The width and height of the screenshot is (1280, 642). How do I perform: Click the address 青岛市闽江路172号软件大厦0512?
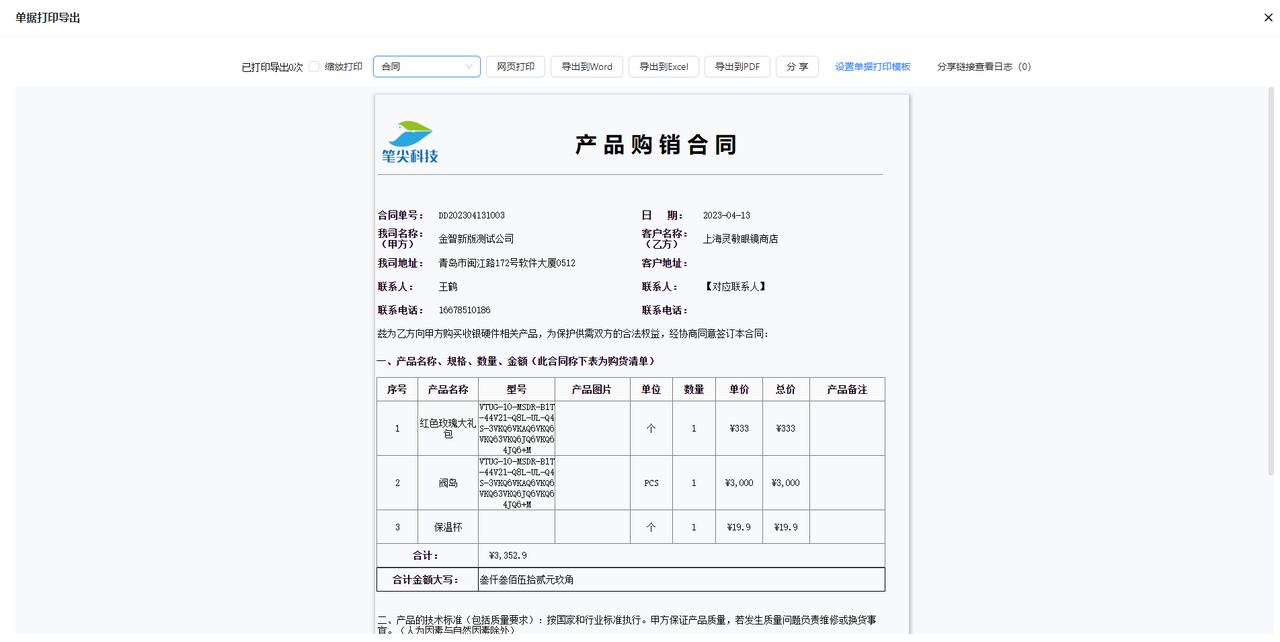pyautogui.click(x=507, y=263)
